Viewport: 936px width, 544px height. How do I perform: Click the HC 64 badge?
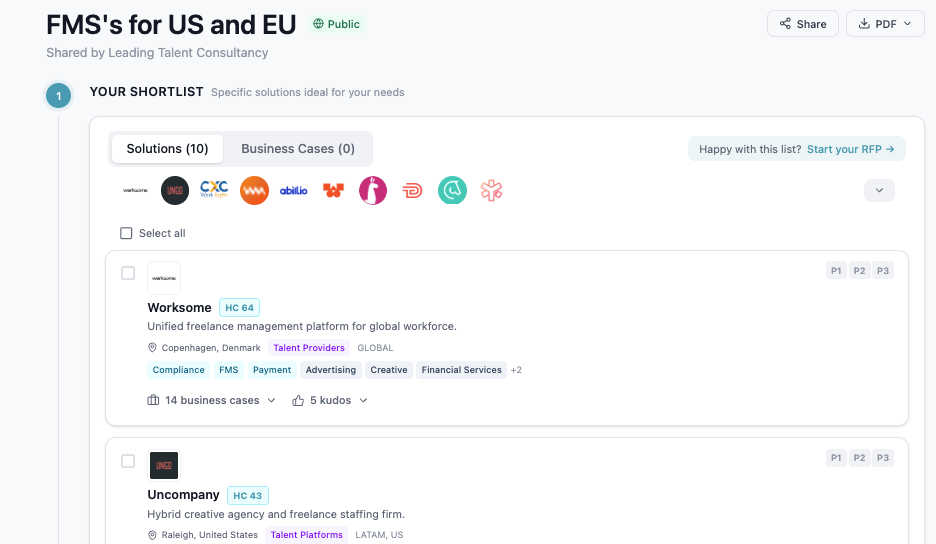(239, 308)
